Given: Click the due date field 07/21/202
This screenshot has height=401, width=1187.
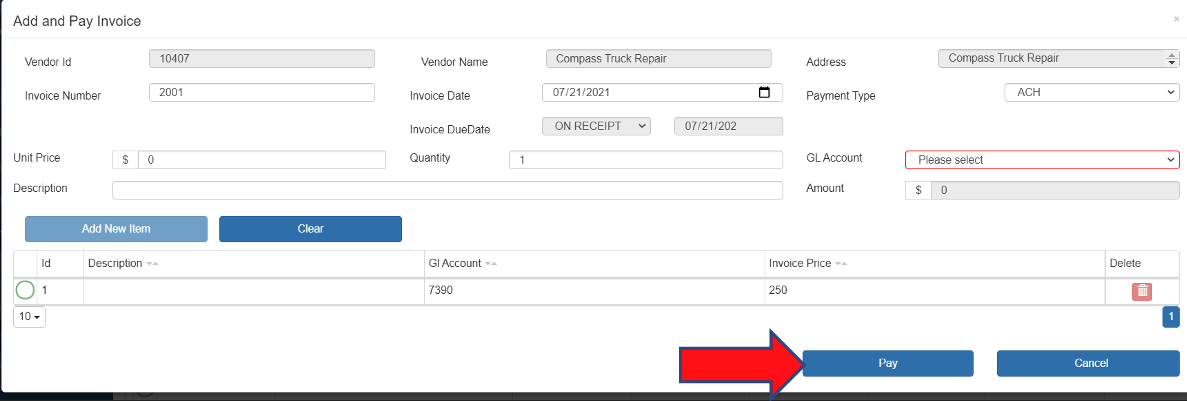Looking at the screenshot, I should 728,126.
